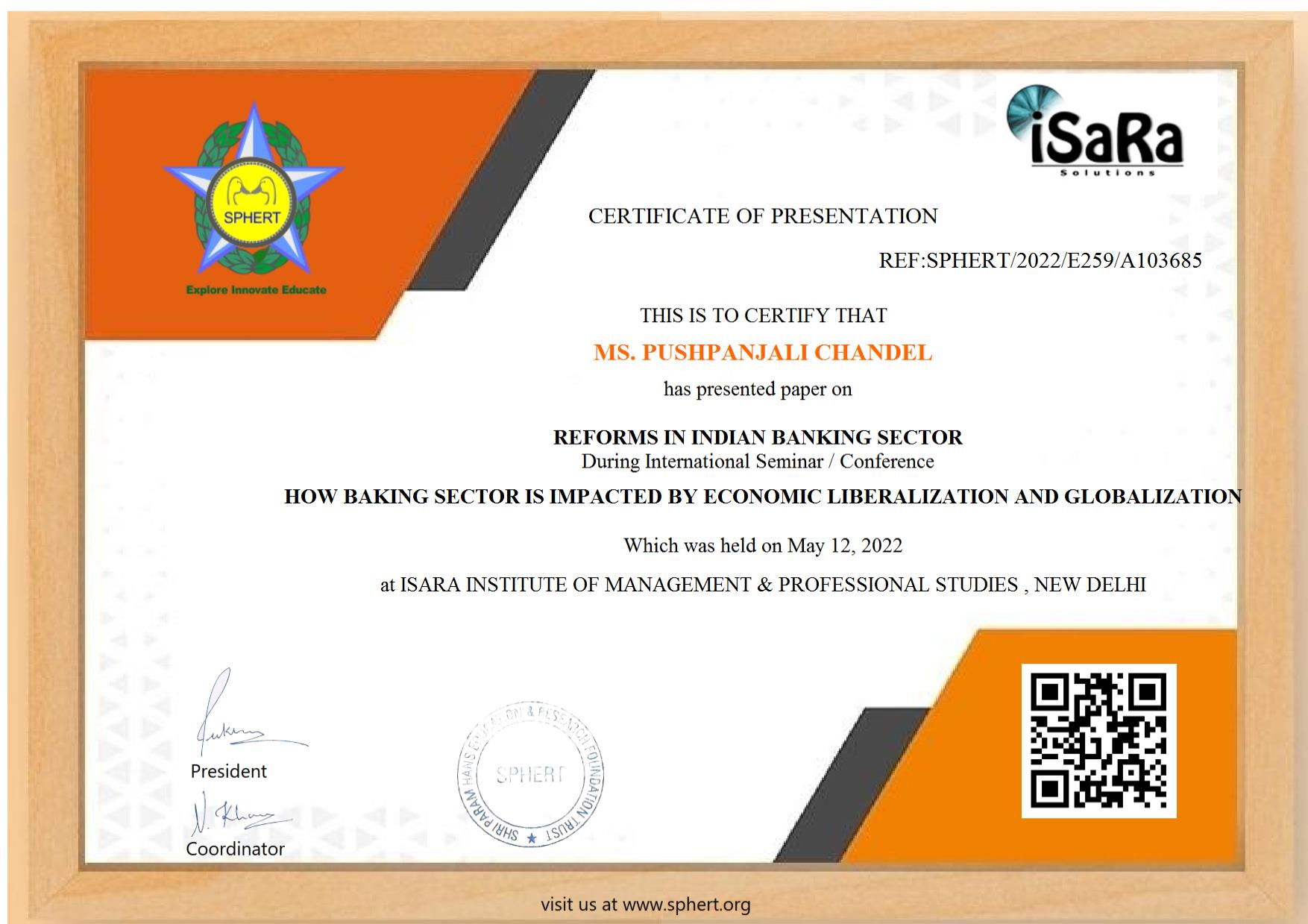Click the 'HOW BAKING SECTOR IS IMPACTED' conference title
Image resolution: width=1308 pixels, height=924 pixels.
click(762, 497)
